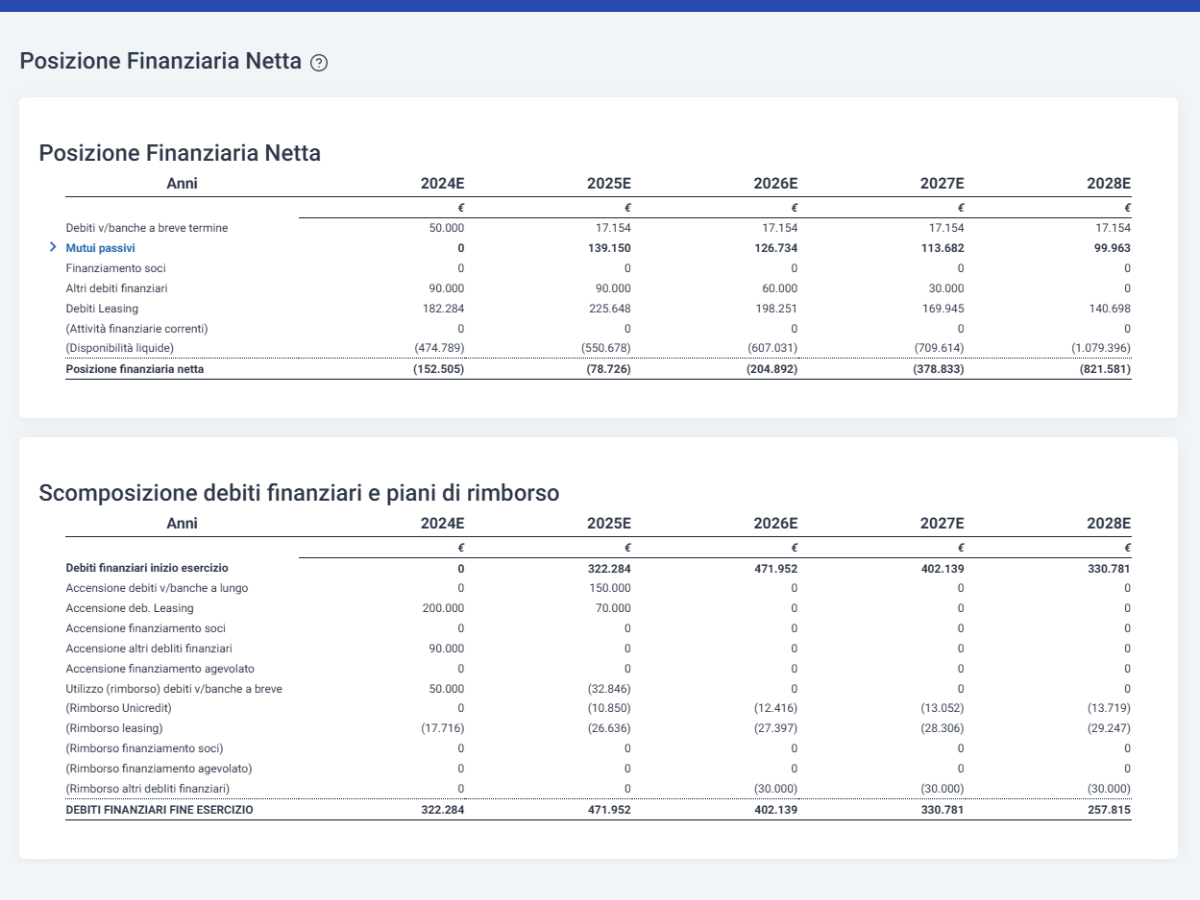Click the Scomposizione debiti finanziari section heading
Image resolution: width=1200 pixels, height=900 pixels.
click(x=299, y=493)
